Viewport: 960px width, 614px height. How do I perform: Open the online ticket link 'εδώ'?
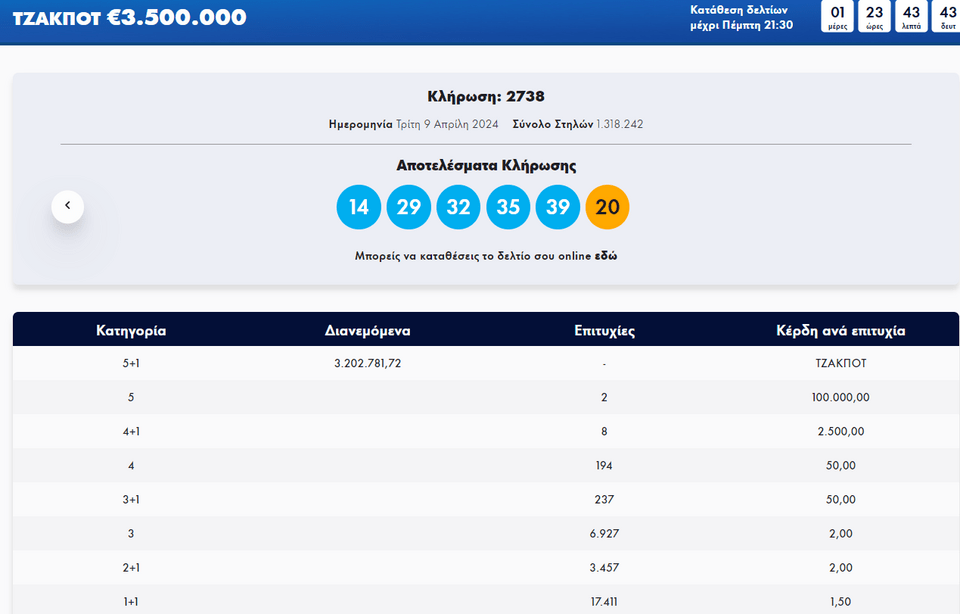[x=606, y=256]
